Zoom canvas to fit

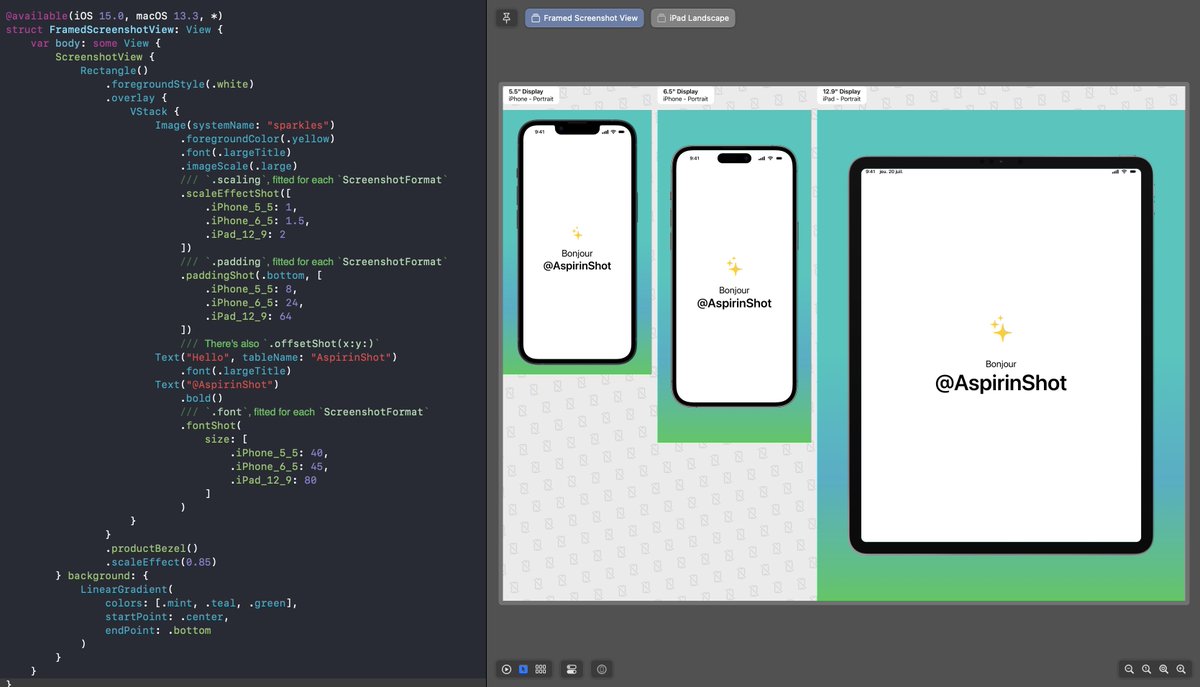tap(1165, 669)
